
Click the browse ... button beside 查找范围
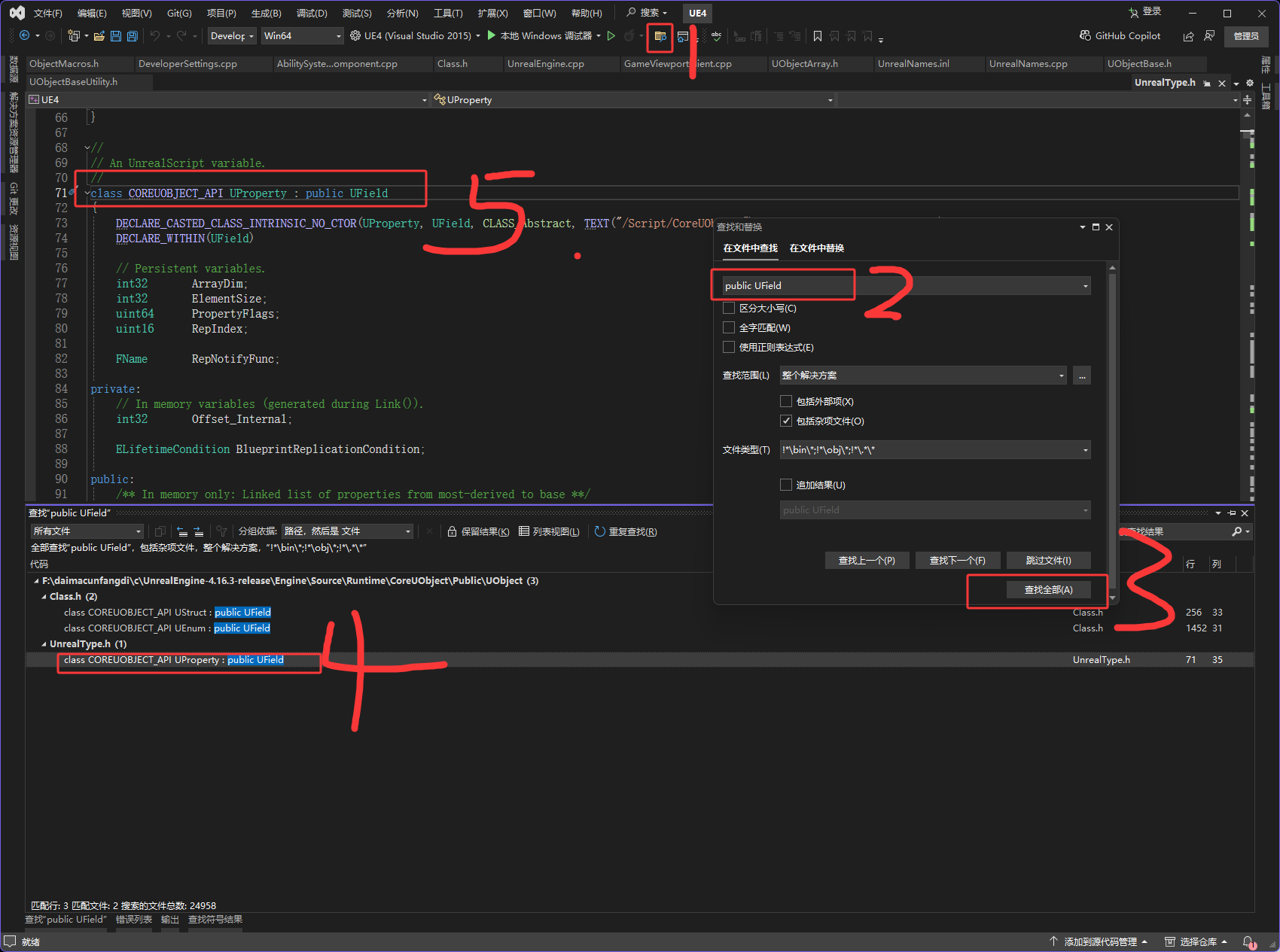1082,375
